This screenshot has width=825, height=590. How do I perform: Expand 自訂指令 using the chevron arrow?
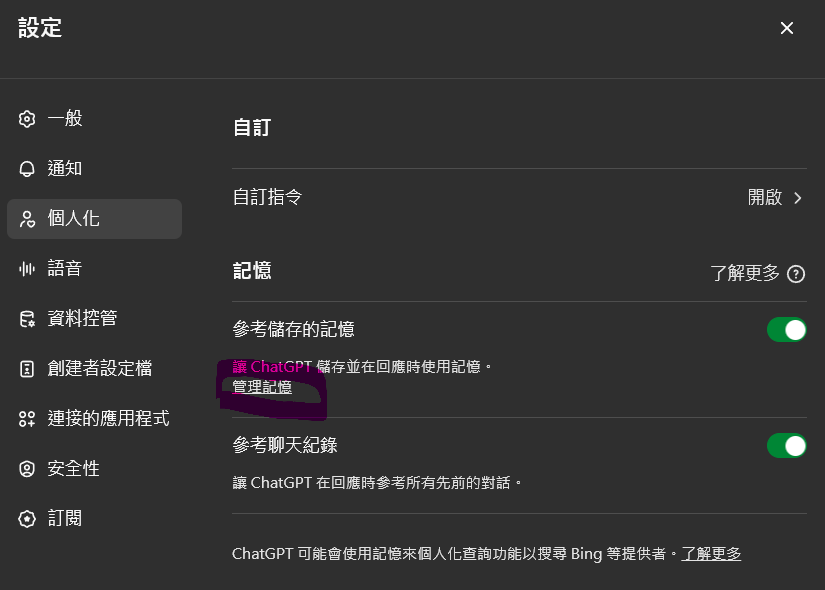click(x=798, y=198)
